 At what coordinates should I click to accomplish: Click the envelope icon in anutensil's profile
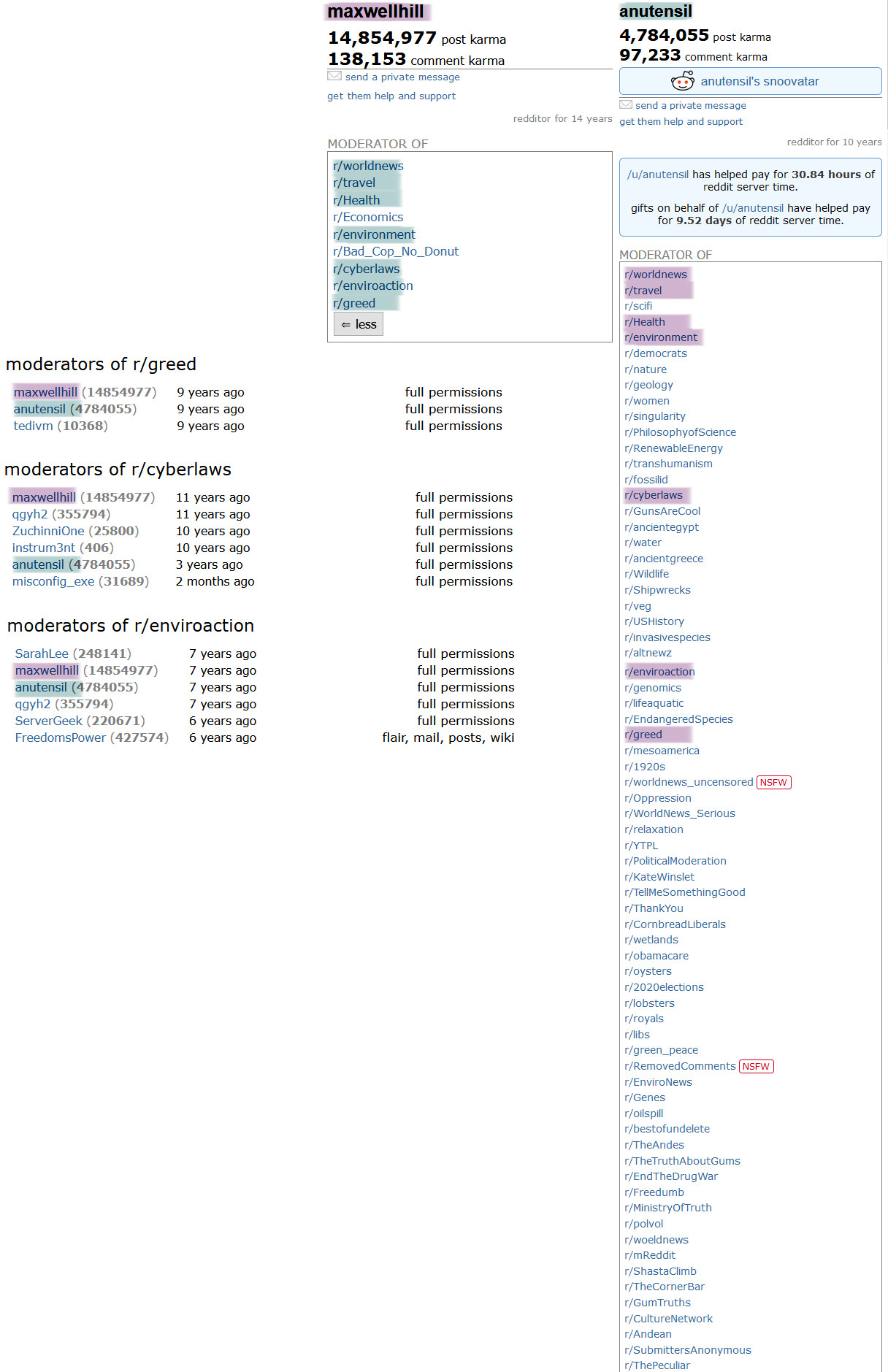coord(626,104)
